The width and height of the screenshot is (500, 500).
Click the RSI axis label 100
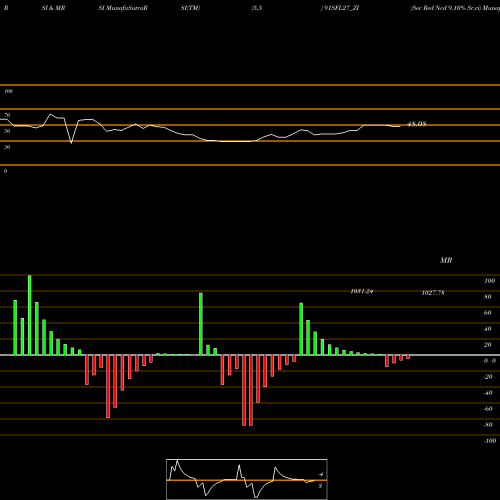coord(8,91)
